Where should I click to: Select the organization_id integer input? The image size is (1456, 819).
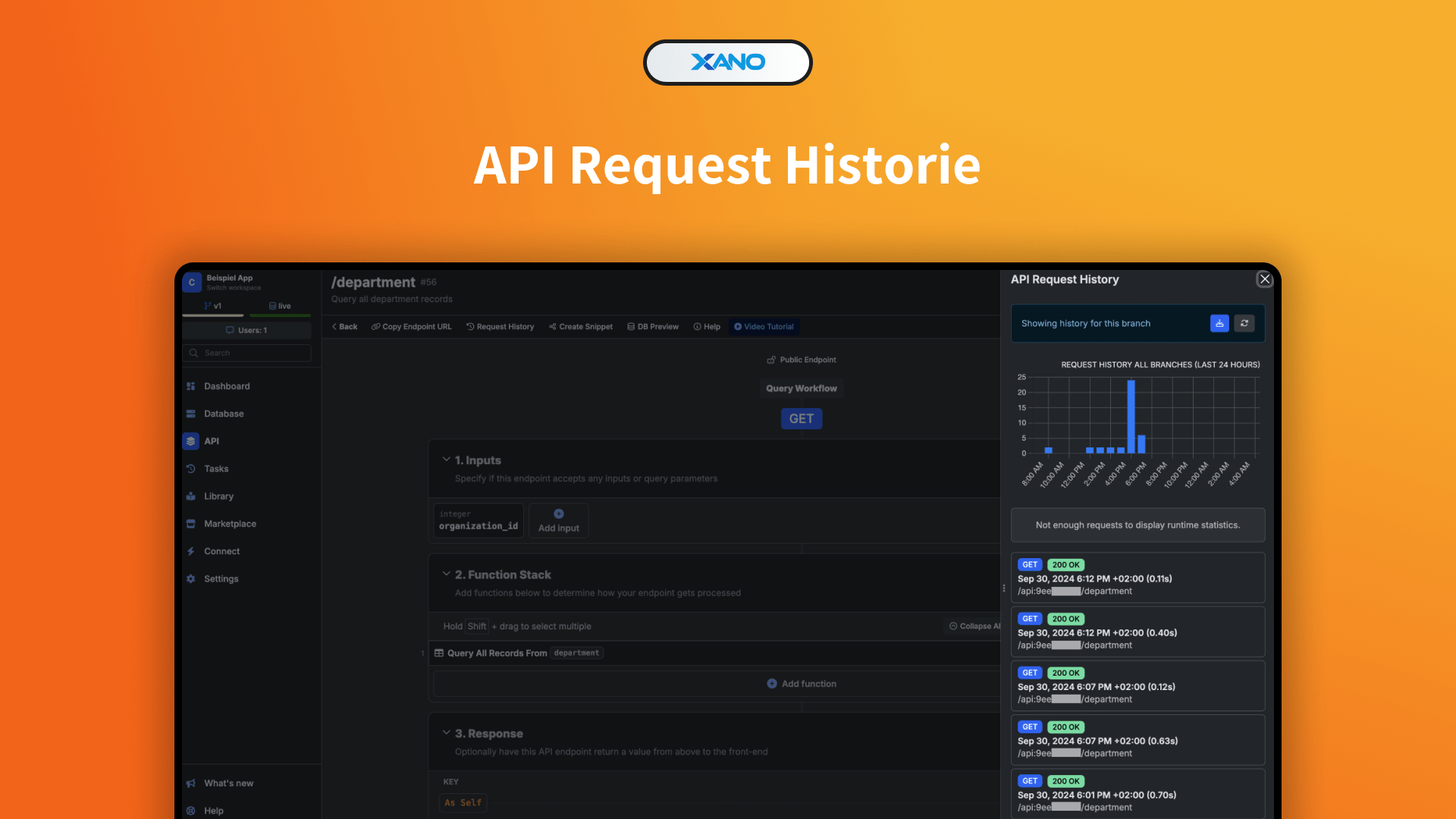click(x=479, y=521)
